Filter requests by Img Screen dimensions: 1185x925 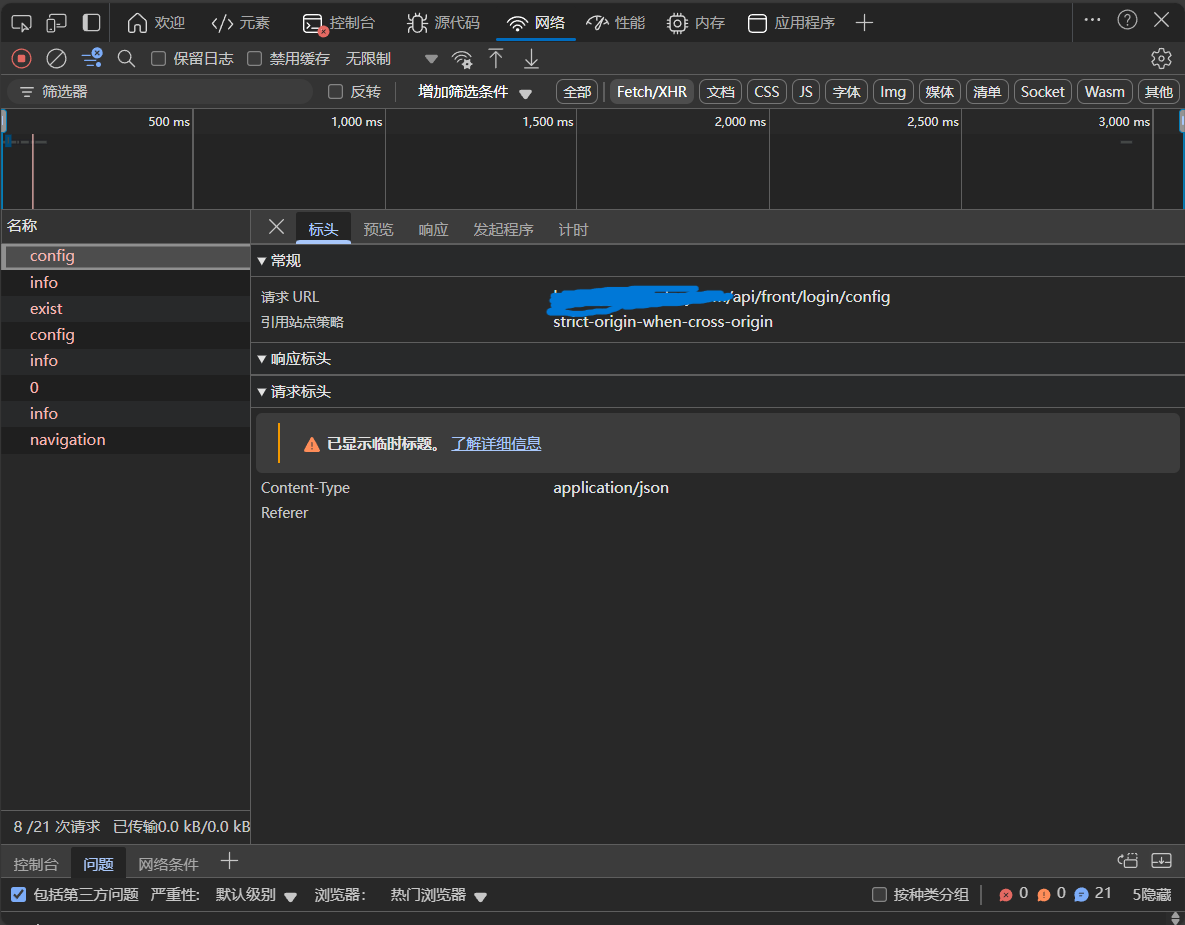point(893,91)
